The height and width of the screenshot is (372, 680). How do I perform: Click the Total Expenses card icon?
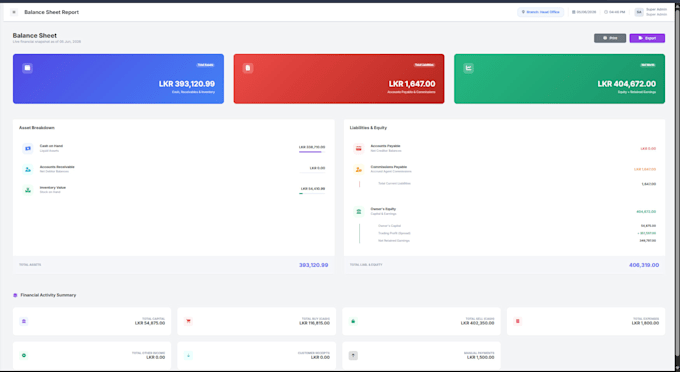[x=517, y=321]
